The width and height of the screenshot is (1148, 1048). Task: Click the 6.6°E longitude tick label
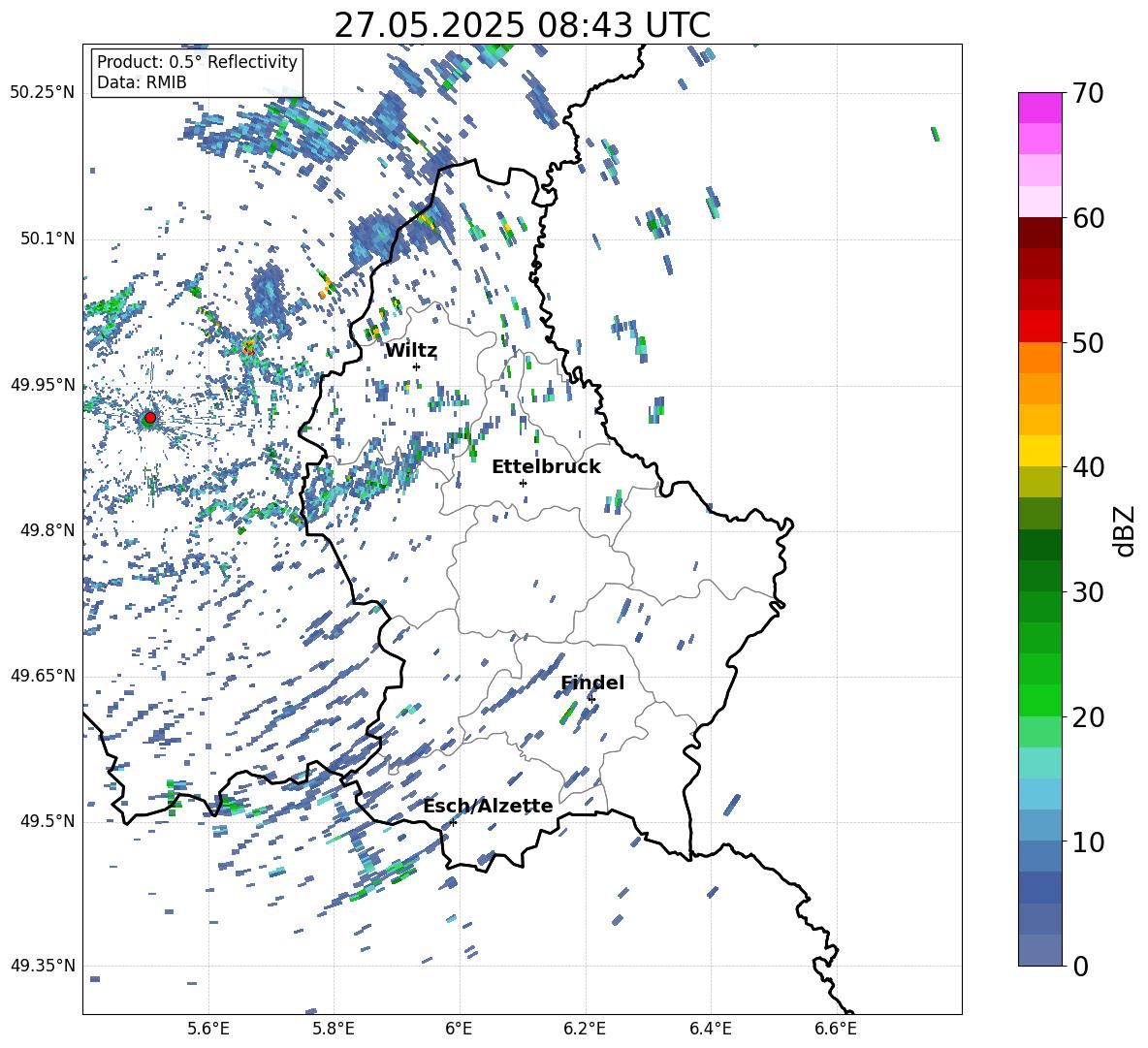(836, 1029)
